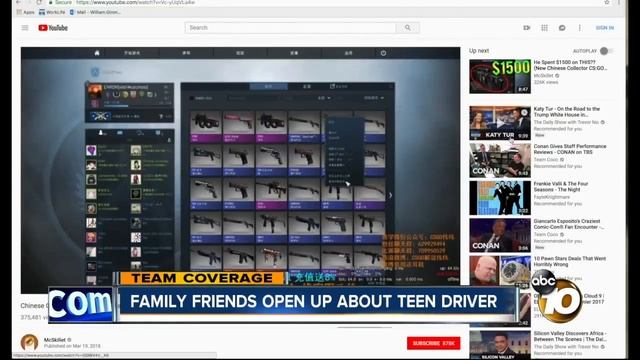Click the red SUBSCRIBE button

tap(433, 343)
